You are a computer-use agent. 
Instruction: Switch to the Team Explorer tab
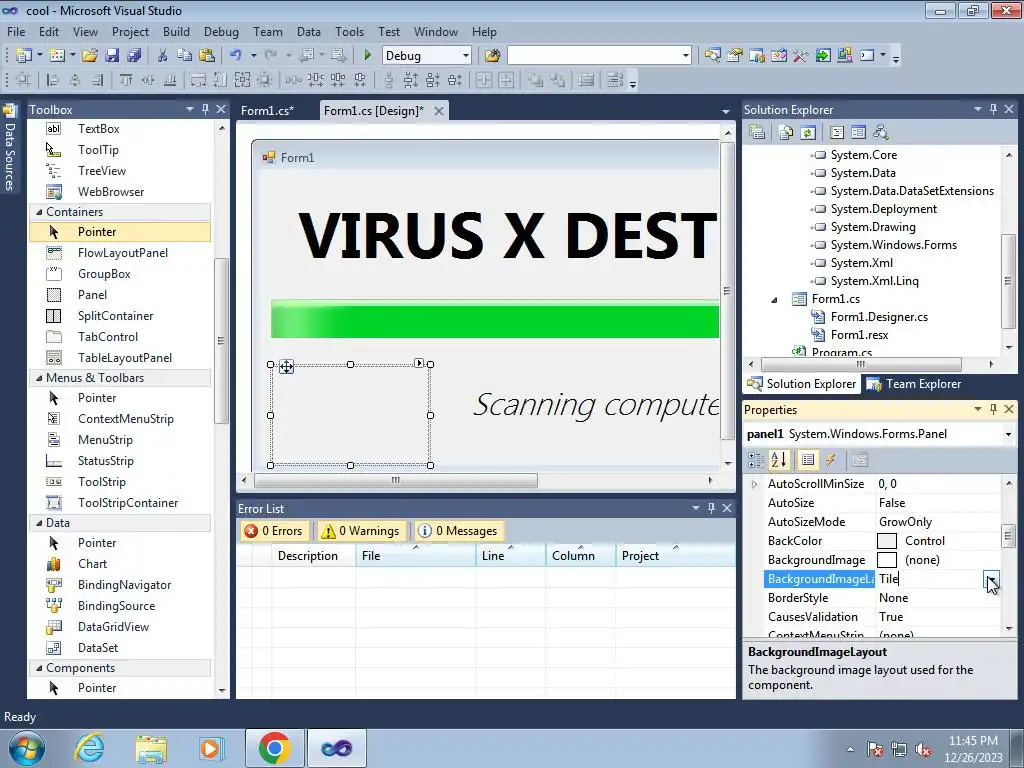[914, 384]
